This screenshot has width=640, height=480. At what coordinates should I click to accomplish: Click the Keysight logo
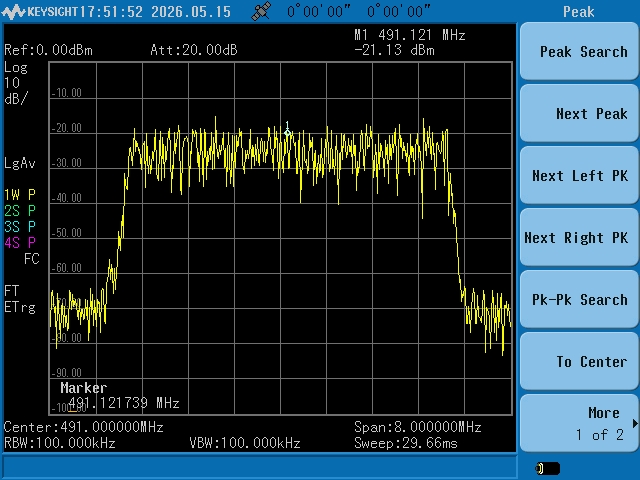click(x=40, y=11)
